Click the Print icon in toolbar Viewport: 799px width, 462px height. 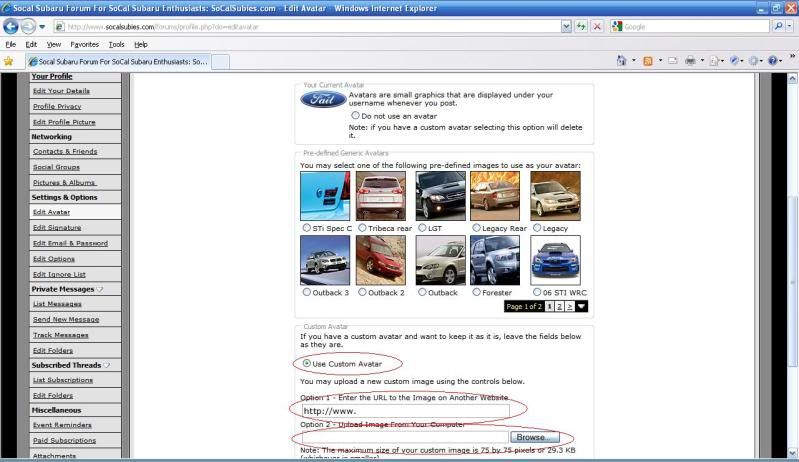point(690,61)
